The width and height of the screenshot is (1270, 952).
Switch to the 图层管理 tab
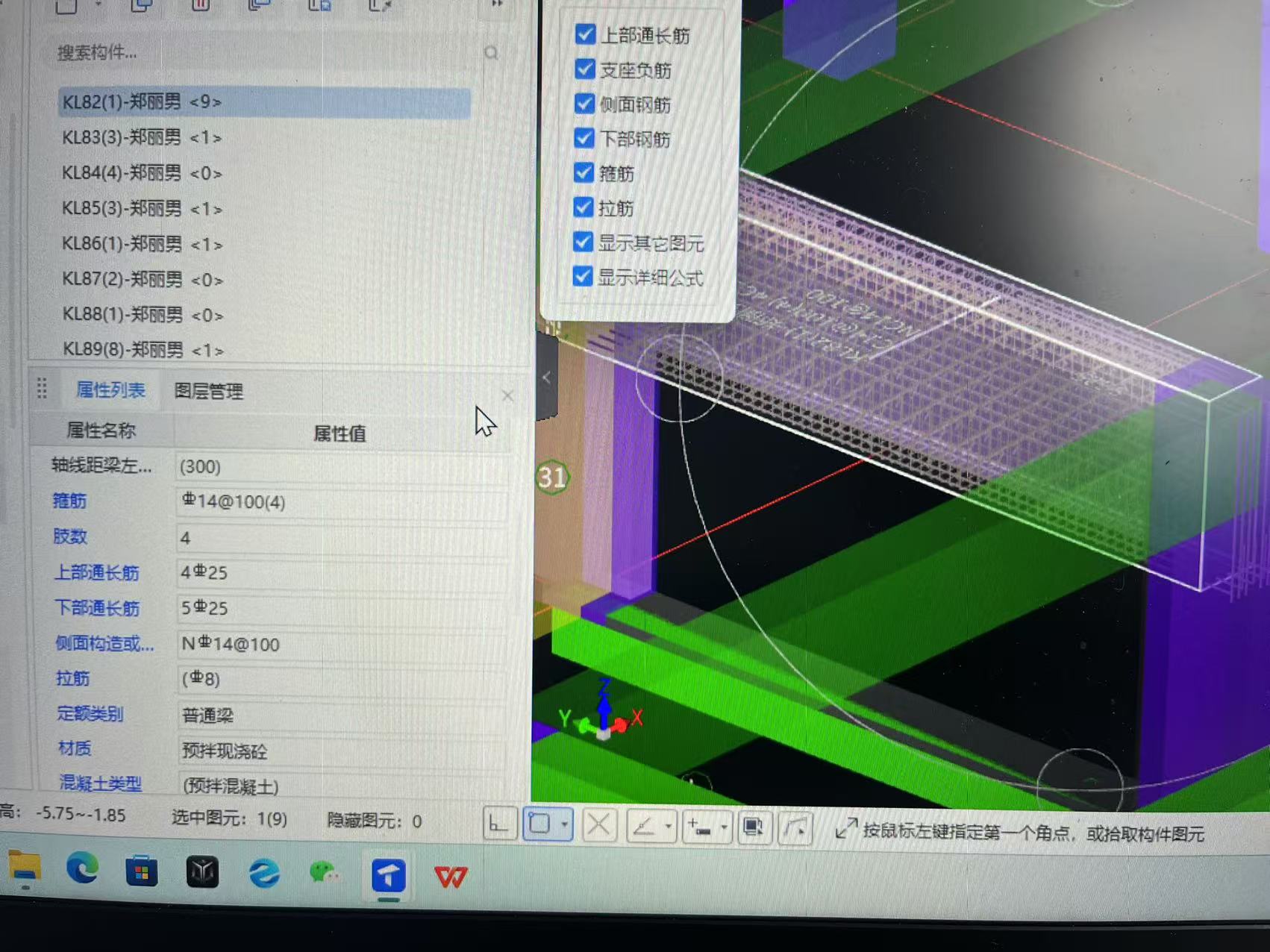[209, 391]
